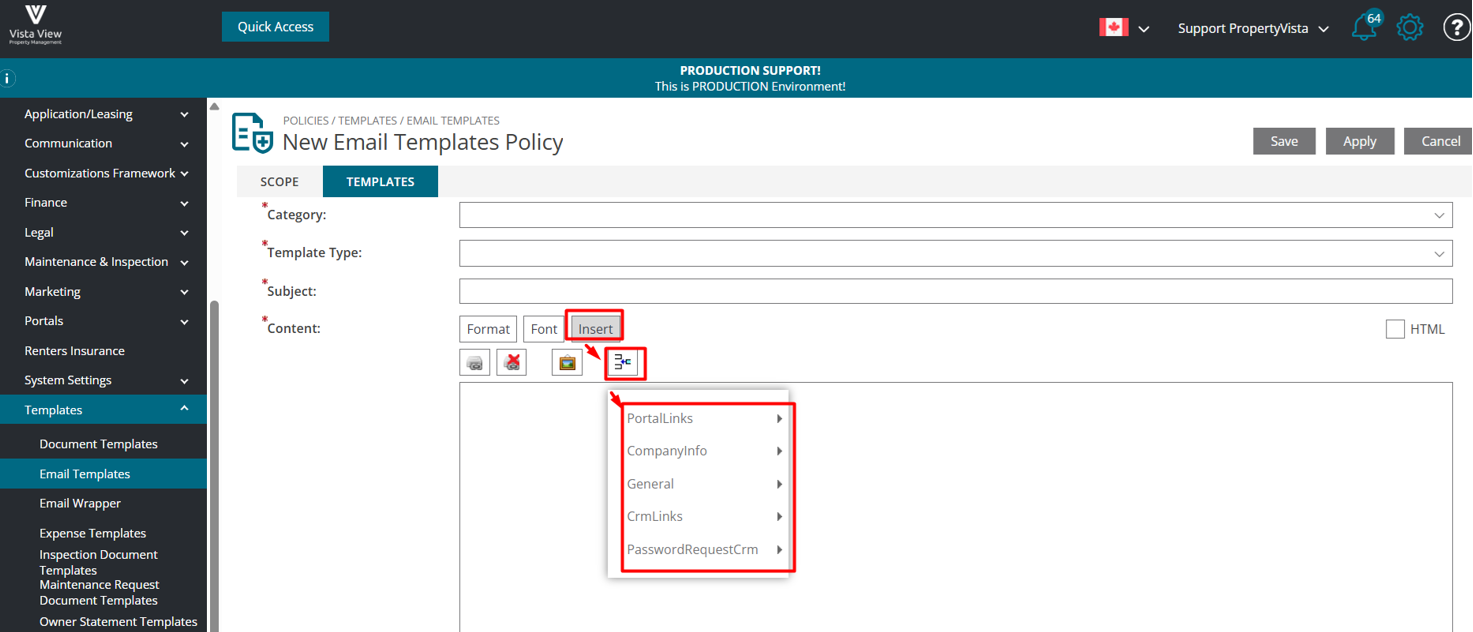Click the Vista View logo

click(35, 24)
